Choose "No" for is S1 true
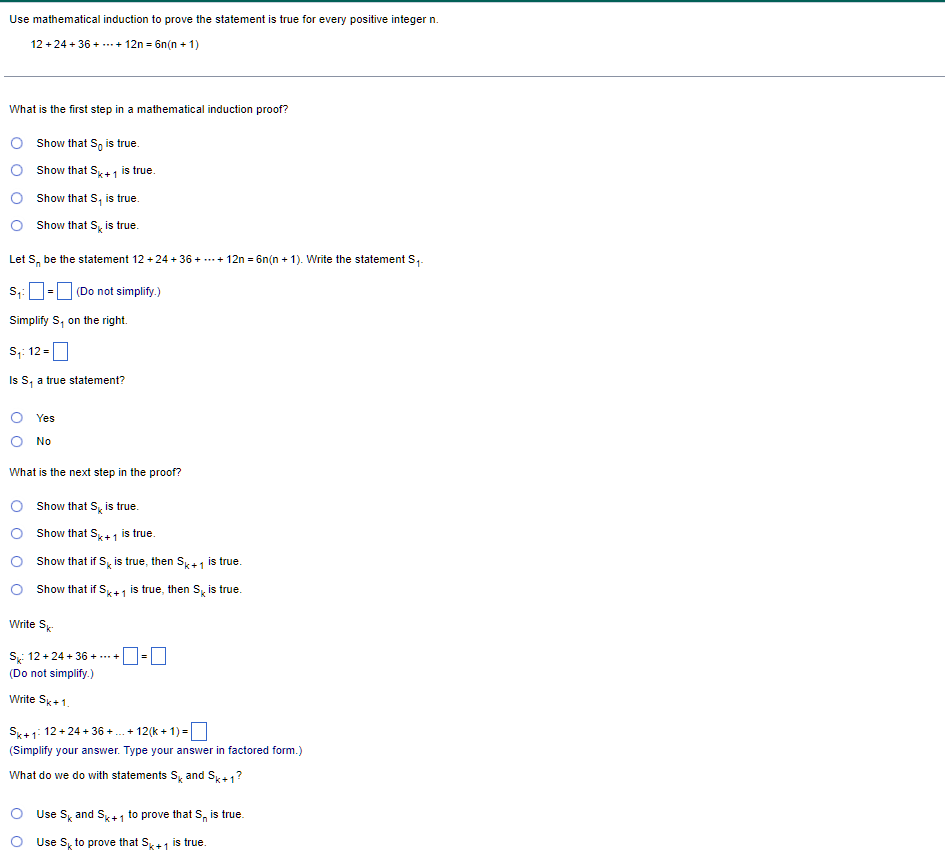This screenshot has width=945, height=856. click(17, 441)
